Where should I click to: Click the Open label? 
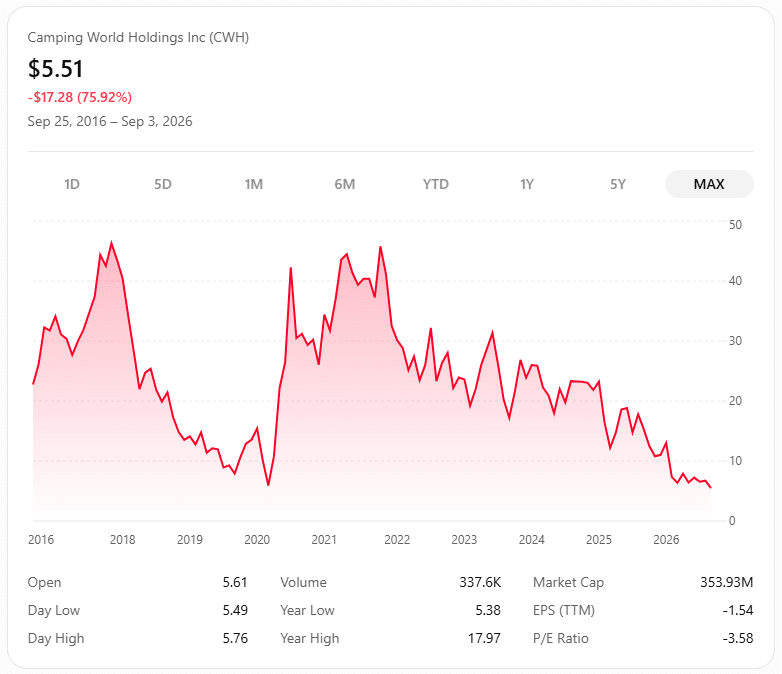point(44,582)
